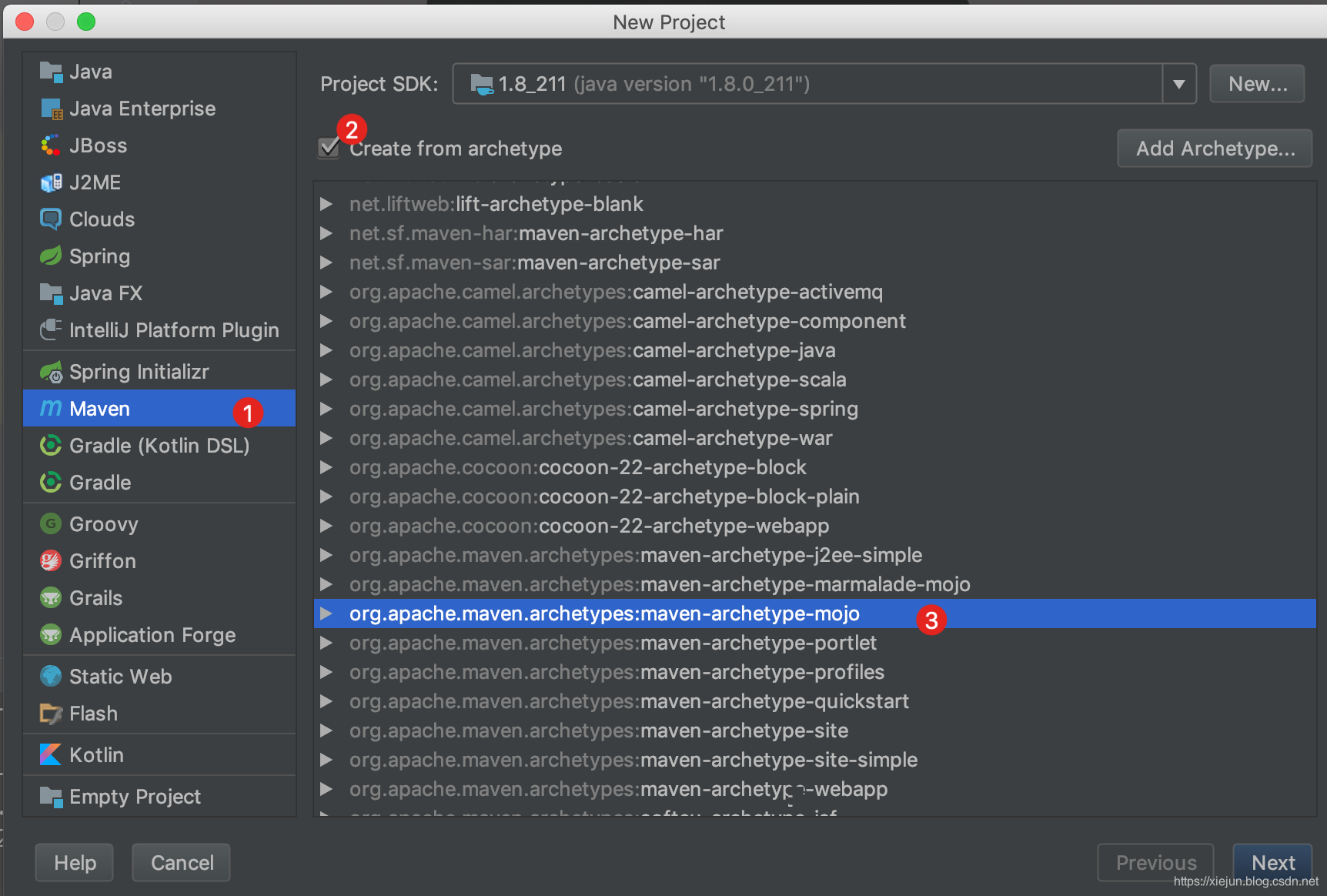This screenshot has height=896, width=1327.
Task: Click the Previous button
Action: 1155,862
